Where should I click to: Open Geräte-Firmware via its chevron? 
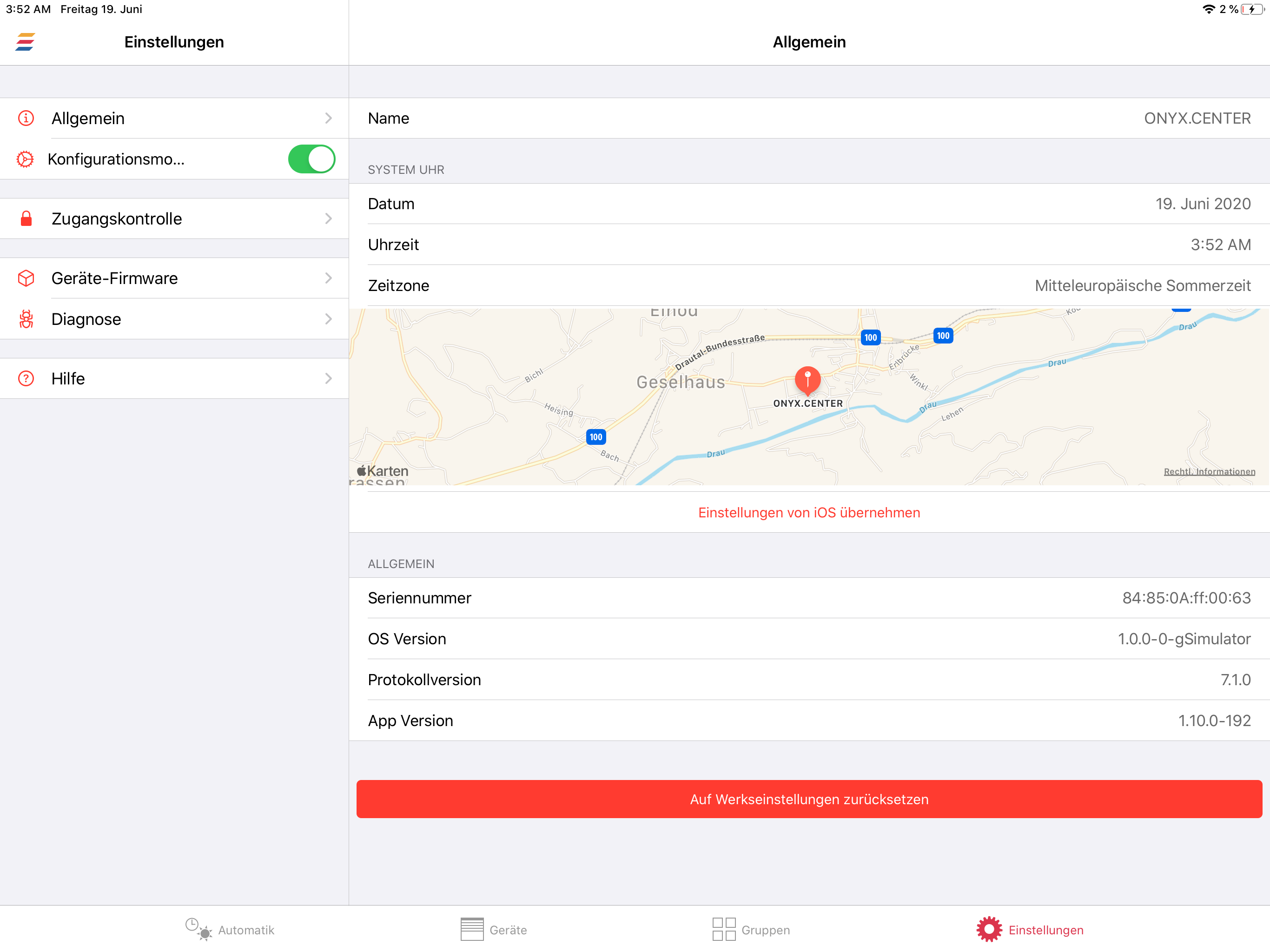[x=328, y=278]
